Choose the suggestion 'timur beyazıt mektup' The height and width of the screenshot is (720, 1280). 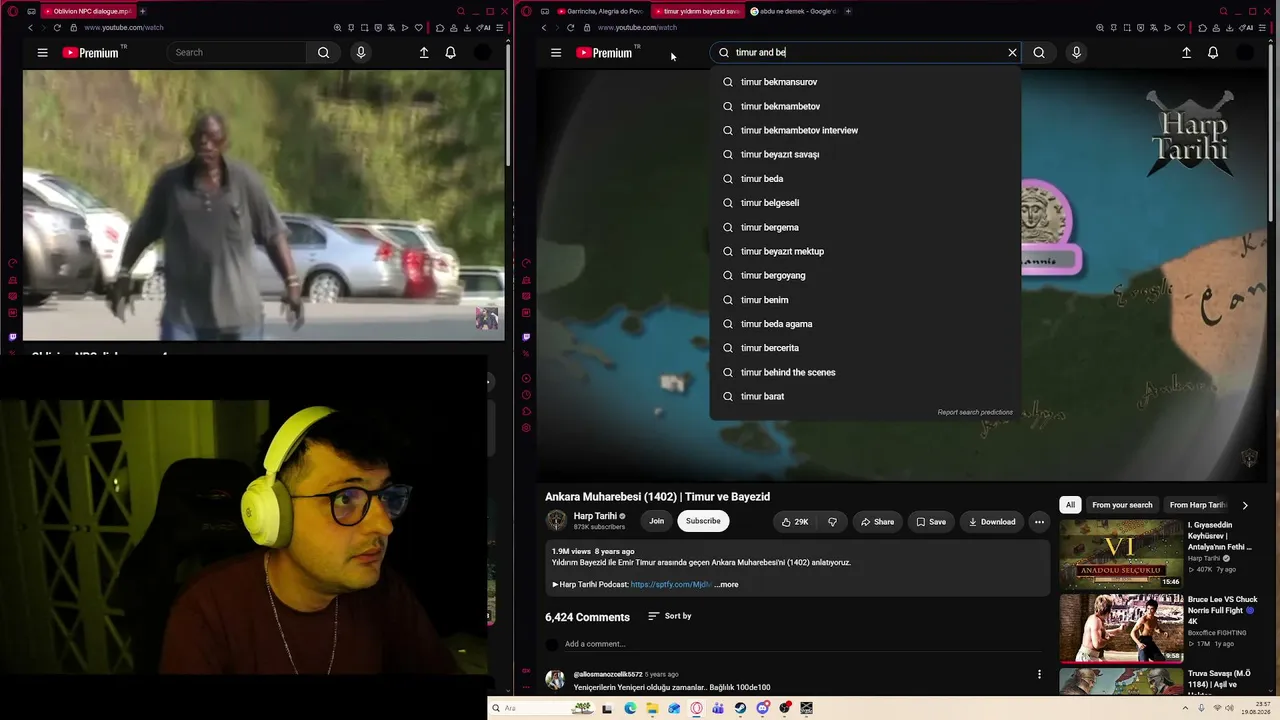(x=865, y=251)
